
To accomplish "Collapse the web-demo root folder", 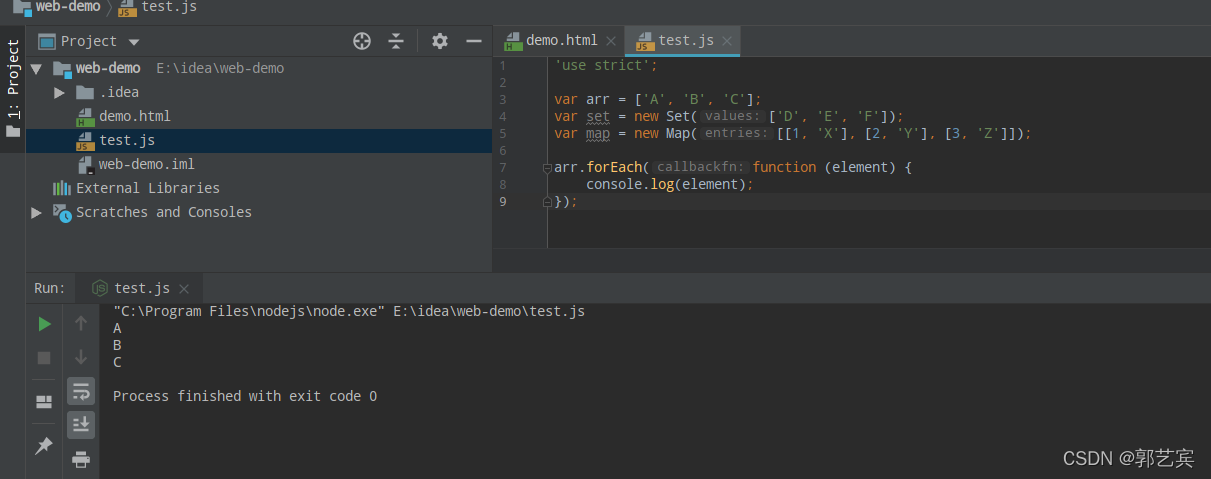I will (x=36, y=69).
